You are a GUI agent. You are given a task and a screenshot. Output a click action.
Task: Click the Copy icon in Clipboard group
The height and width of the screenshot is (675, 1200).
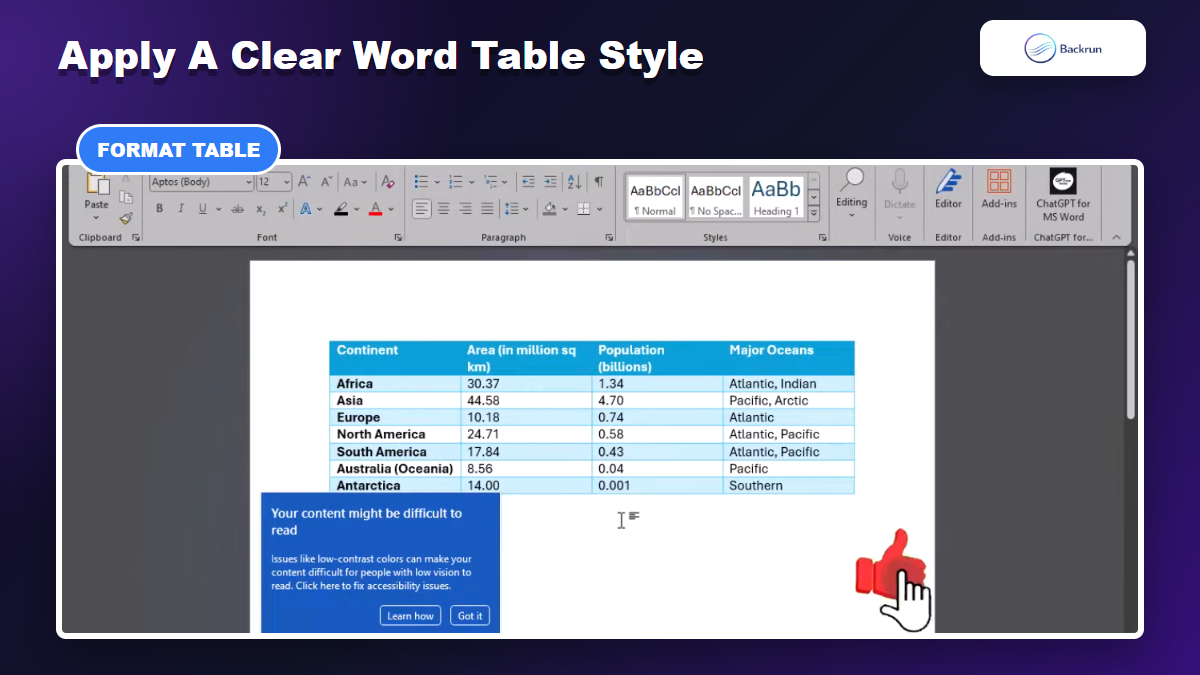pos(126,197)
